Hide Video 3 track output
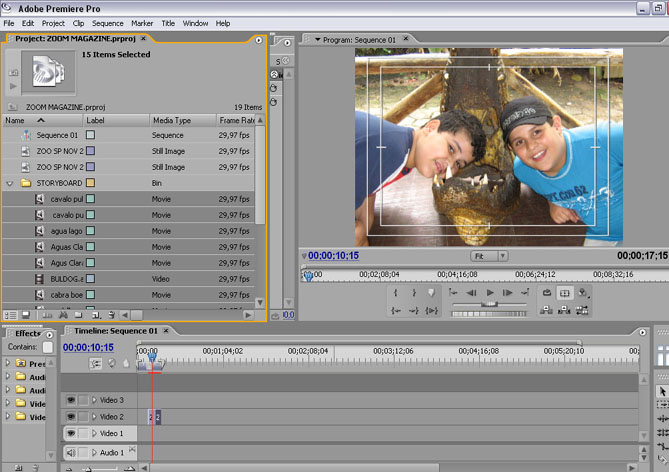 click(71, 400)
